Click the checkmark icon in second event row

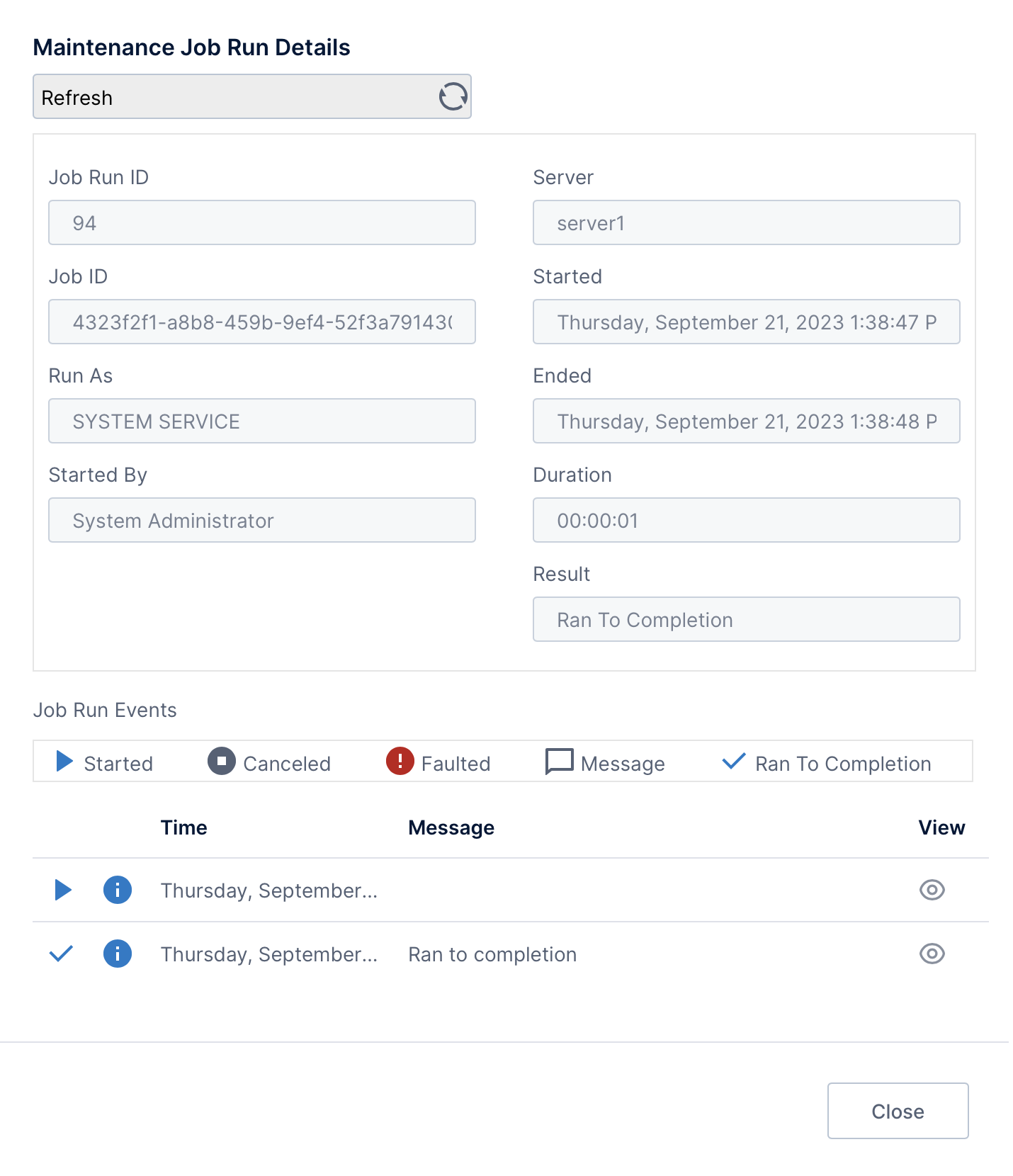(62, 954)
